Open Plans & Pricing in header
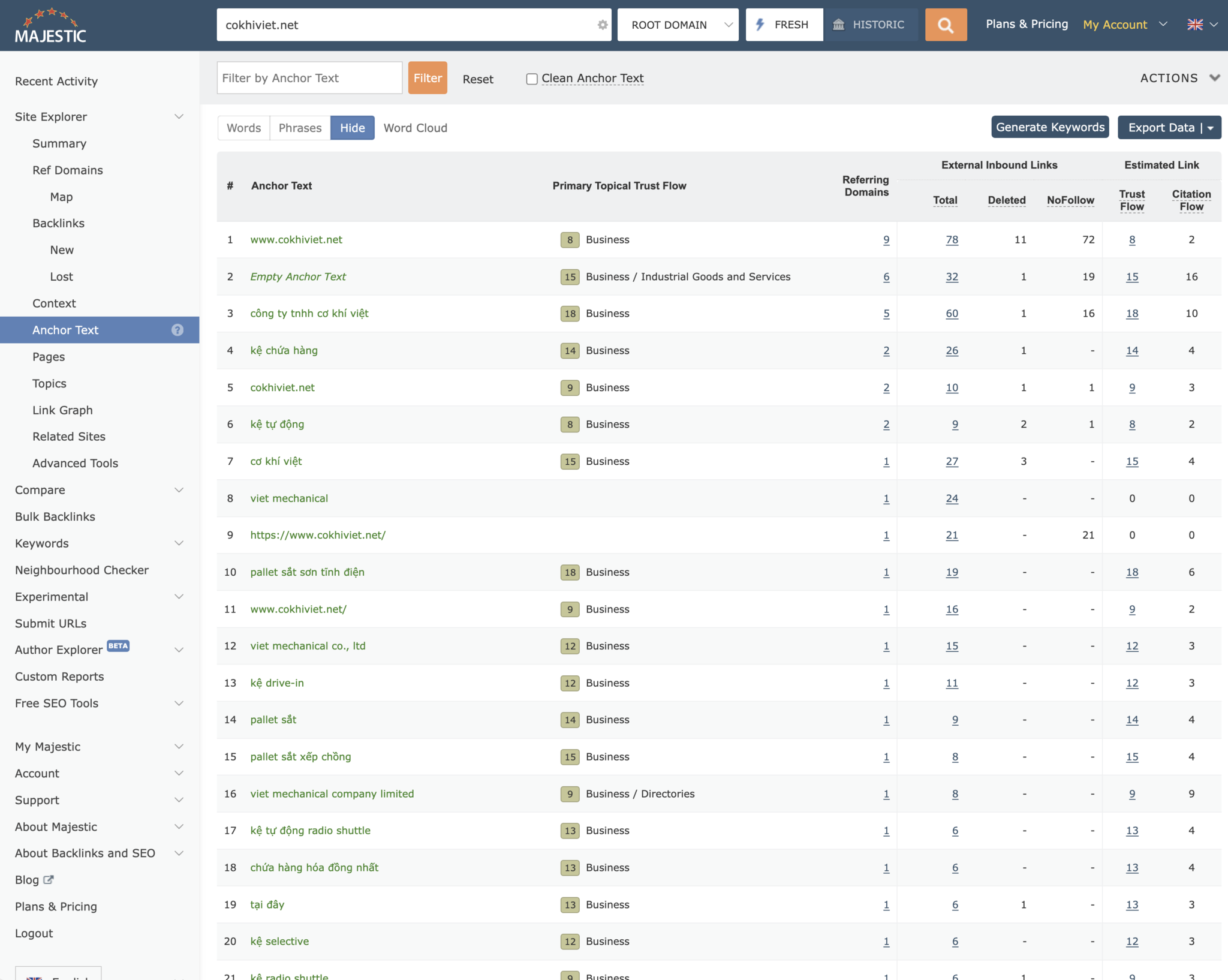Screen dimensions: 1228x980 [x=1027, y=24]
